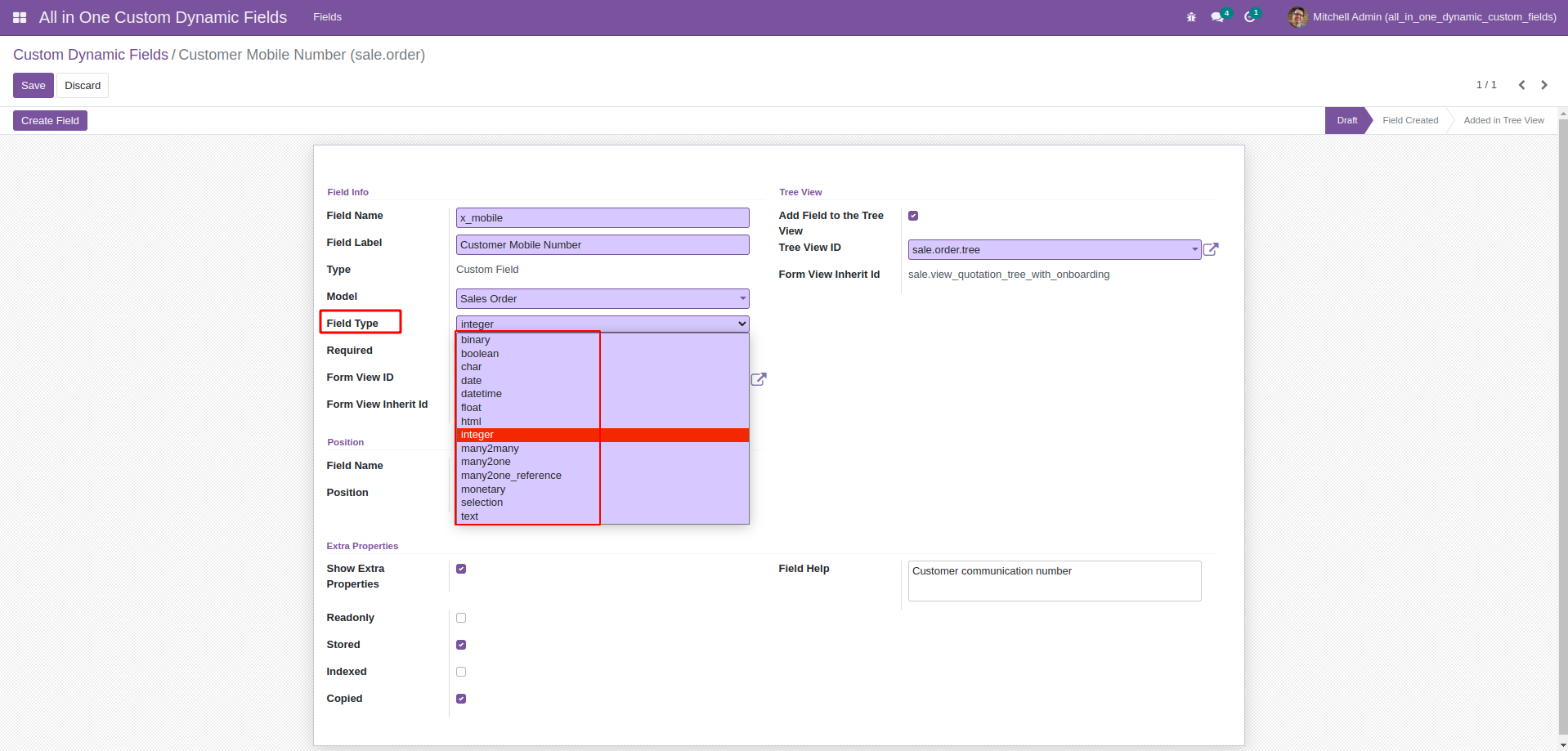Go to previous record arrow
Image resolution: width=1568 pixels, height=751 pixels.
(1521, 85)
